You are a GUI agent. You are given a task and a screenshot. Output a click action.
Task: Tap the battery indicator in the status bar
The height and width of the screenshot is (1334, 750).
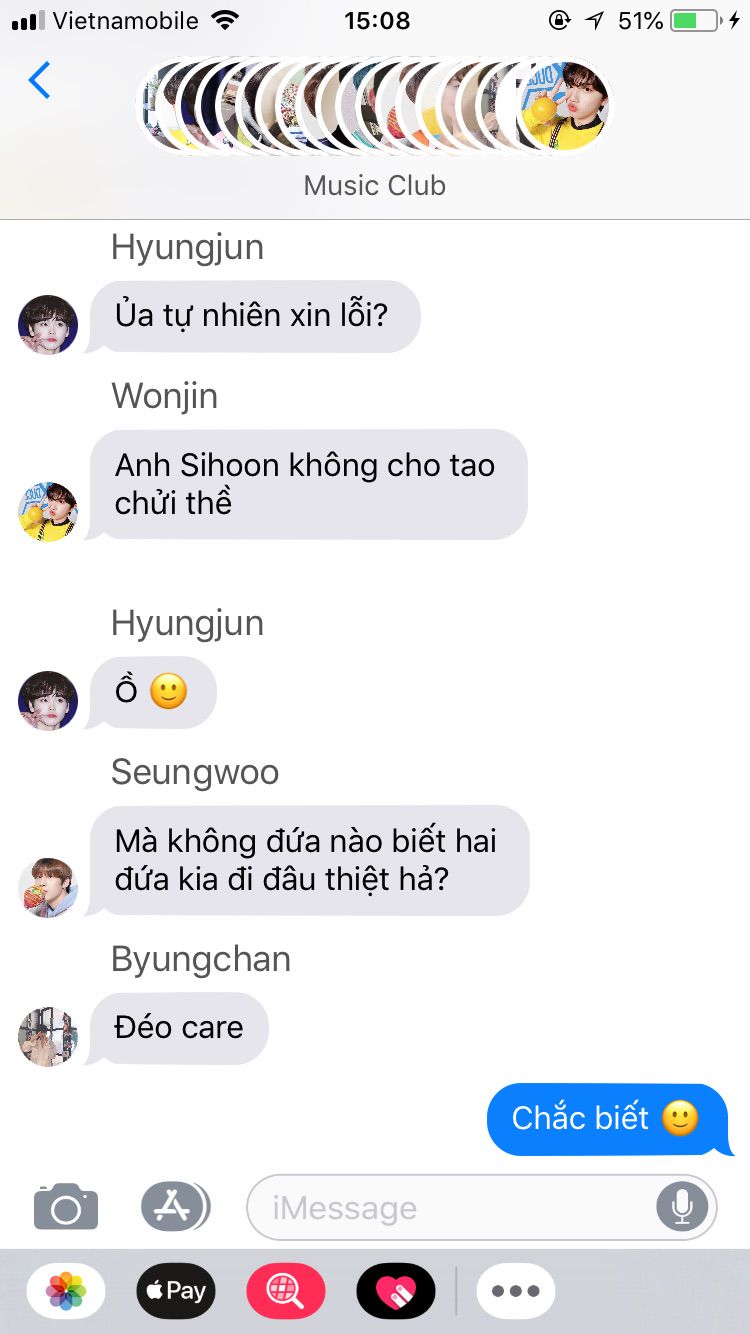[x=696, y=20]
